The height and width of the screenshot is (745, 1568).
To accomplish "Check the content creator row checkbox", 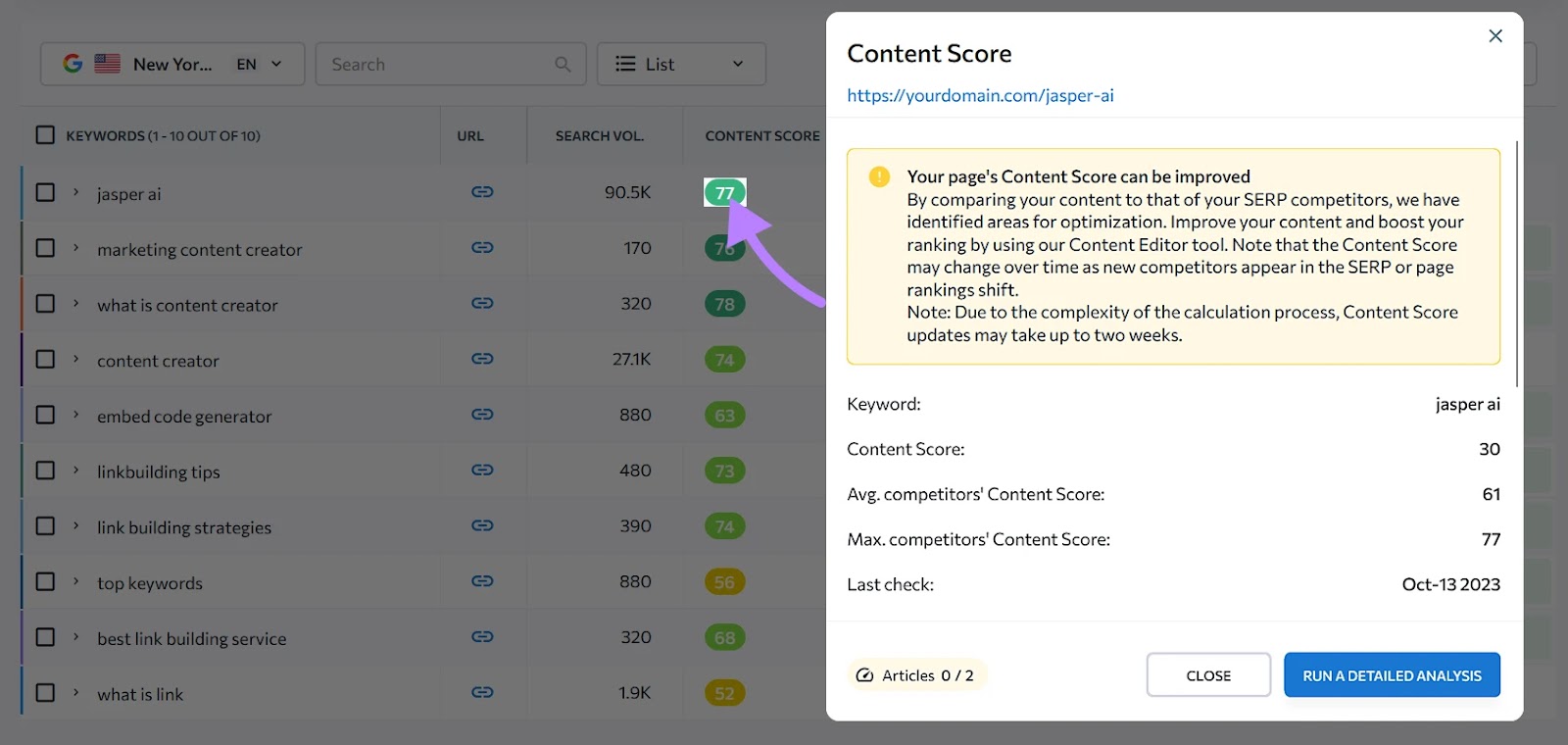I will coord(45,359).
